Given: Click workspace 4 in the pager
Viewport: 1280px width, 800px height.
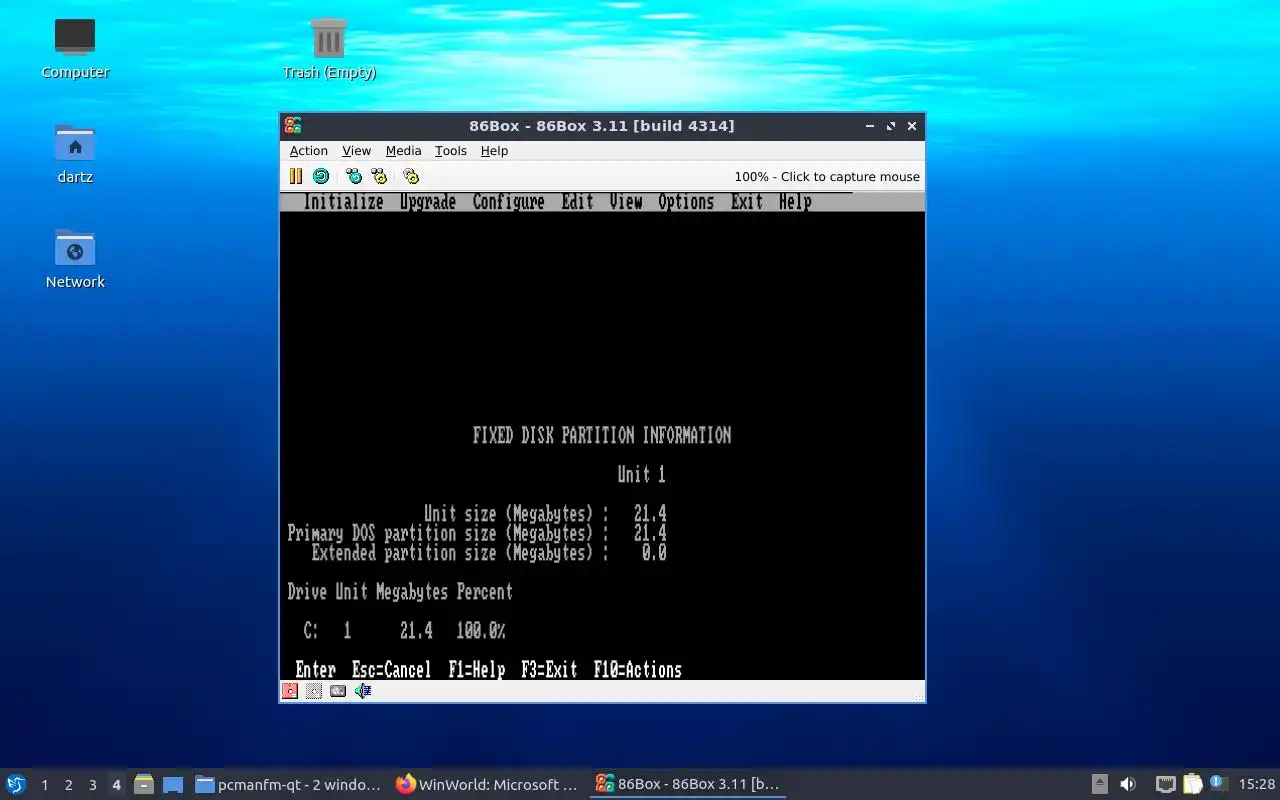Looking at the screenshot, I should click(117, 785).
